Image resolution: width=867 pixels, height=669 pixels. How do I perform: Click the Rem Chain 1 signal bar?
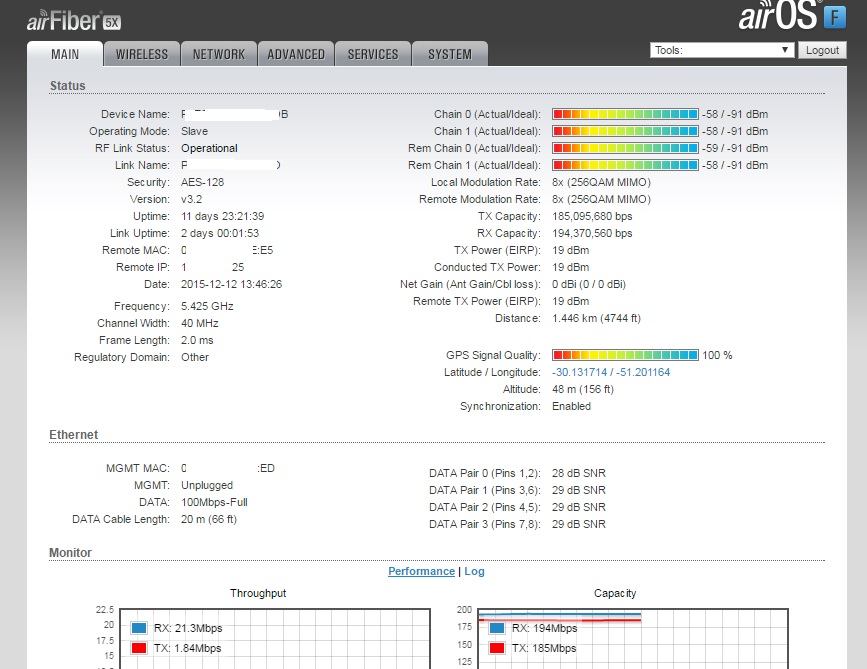625,165
